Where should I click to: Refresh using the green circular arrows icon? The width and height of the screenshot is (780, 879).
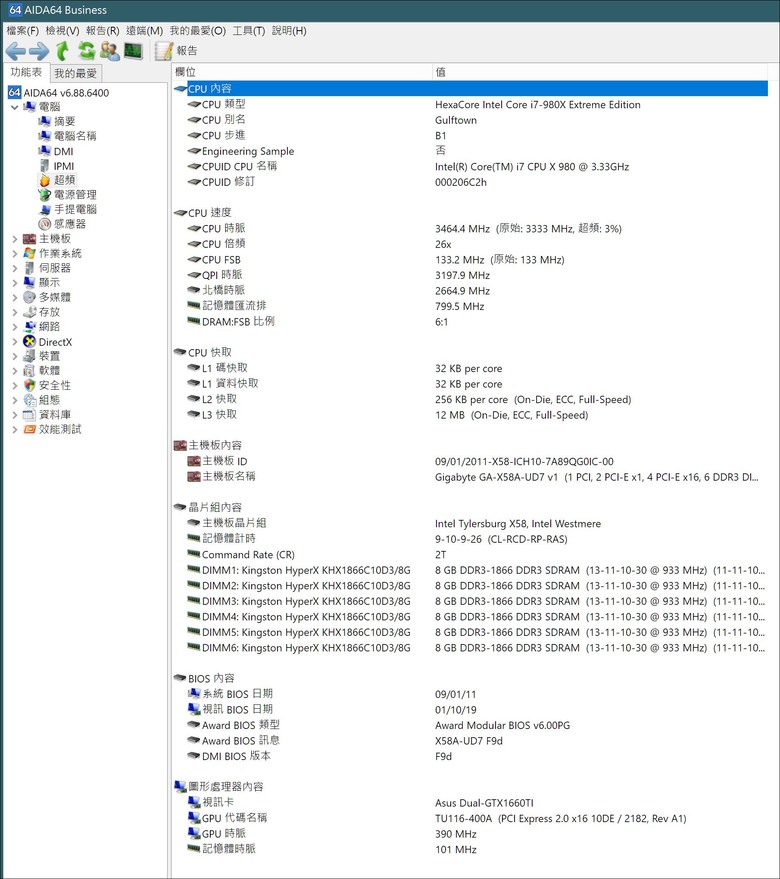86,50
